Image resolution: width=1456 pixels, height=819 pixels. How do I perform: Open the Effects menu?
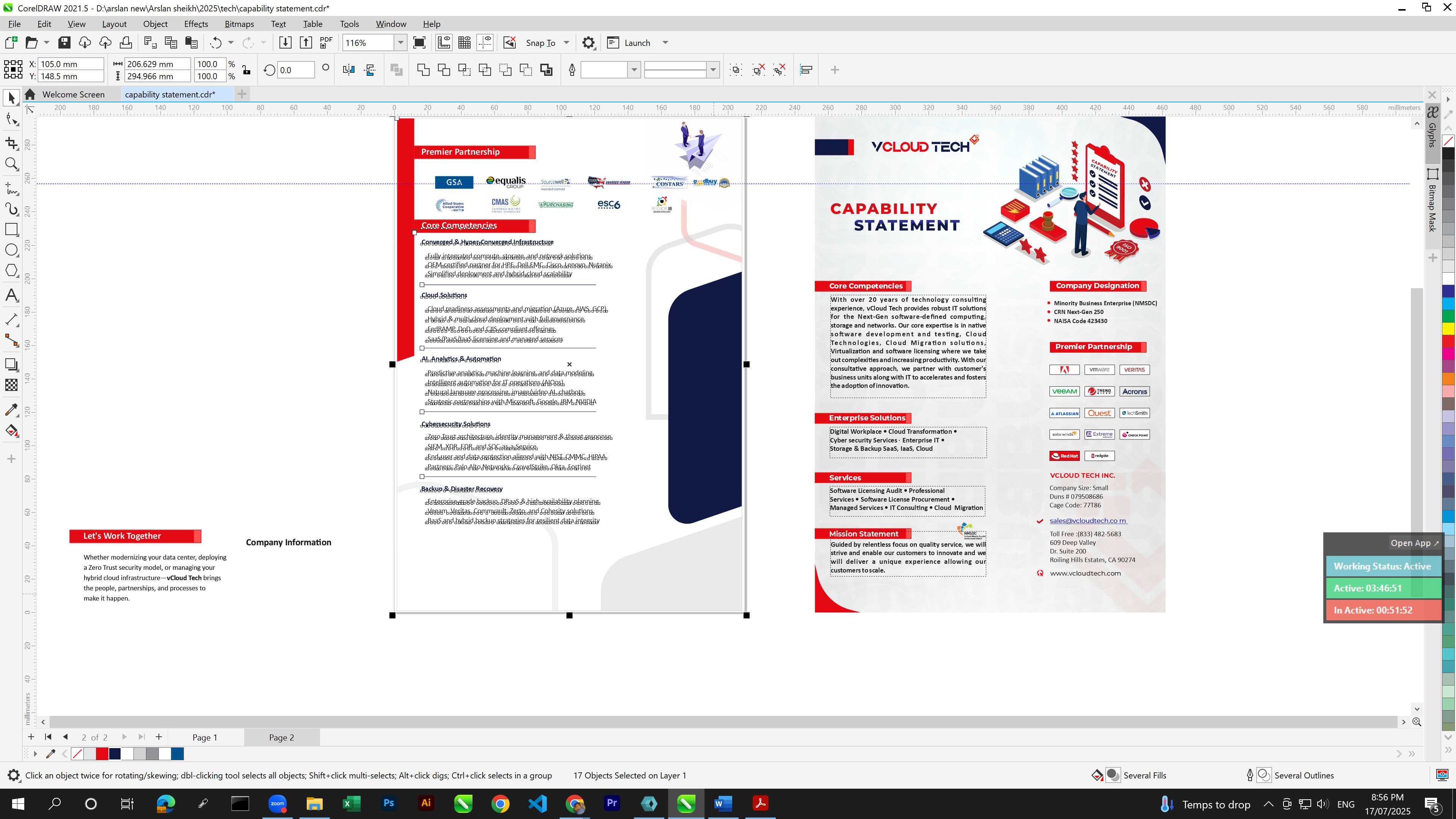point(196,24)
